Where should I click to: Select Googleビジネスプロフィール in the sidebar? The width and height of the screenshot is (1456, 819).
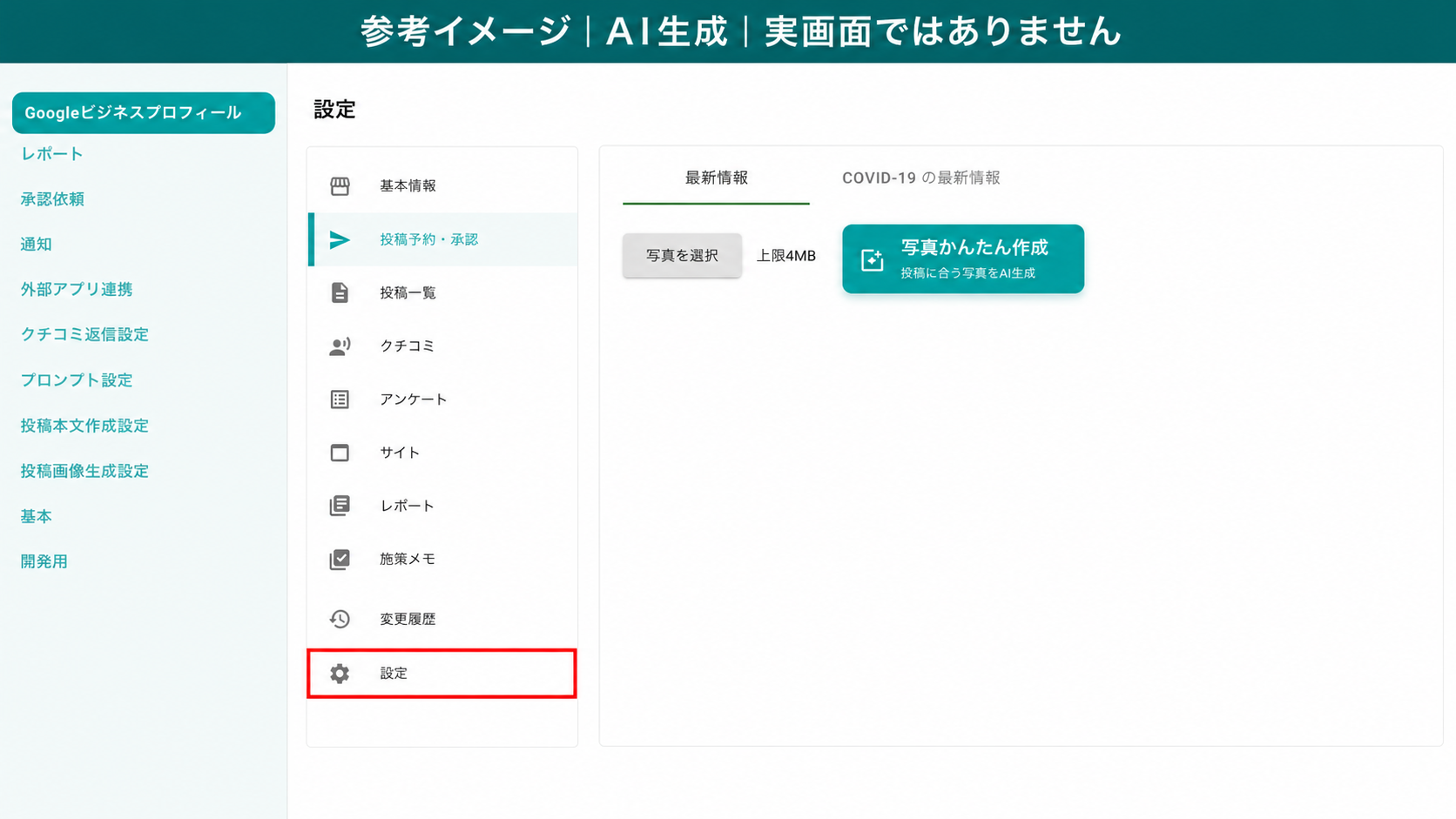click(x=144, y=113)
